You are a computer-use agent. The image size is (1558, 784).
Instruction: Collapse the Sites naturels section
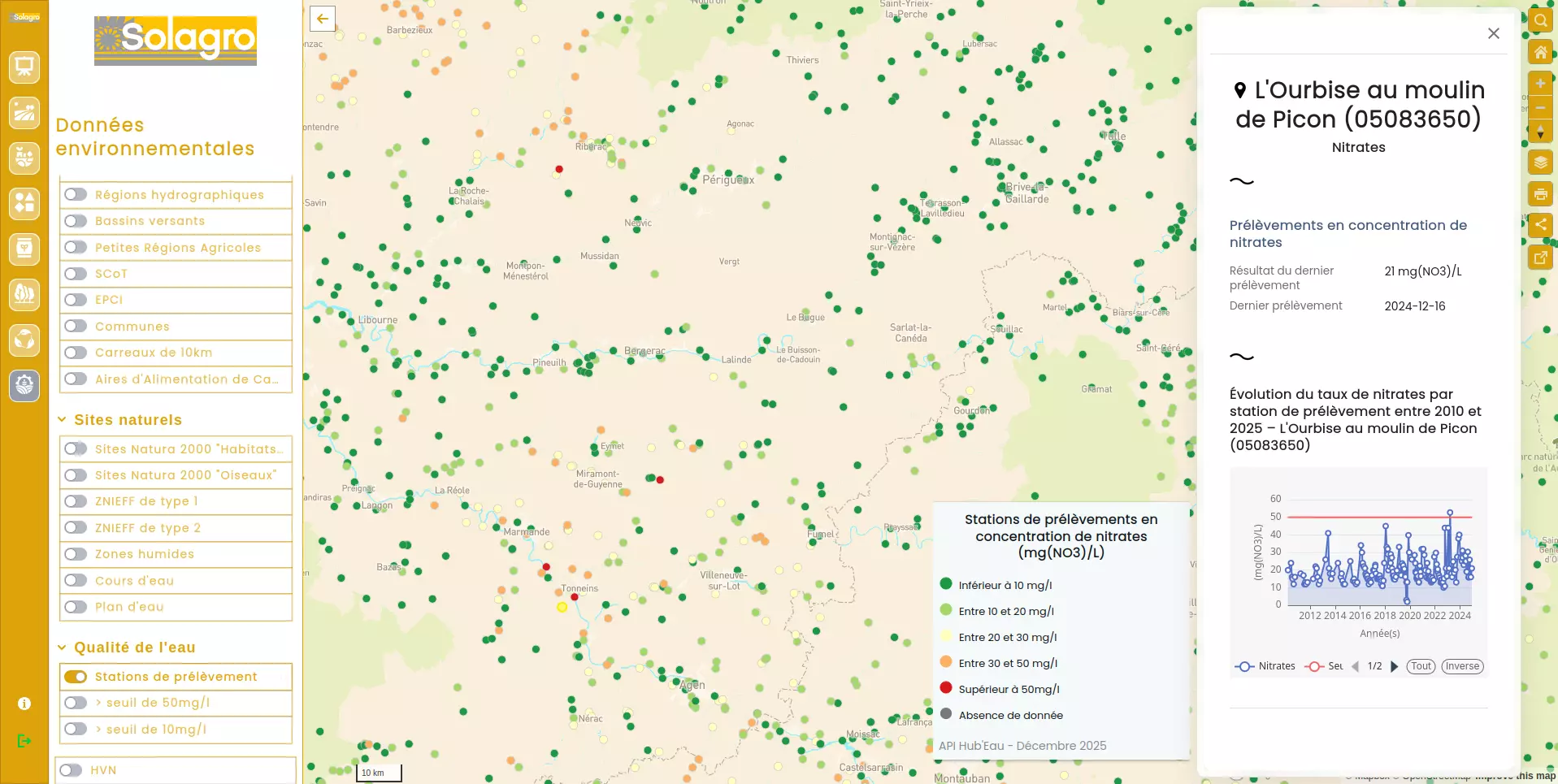point(62,420)
